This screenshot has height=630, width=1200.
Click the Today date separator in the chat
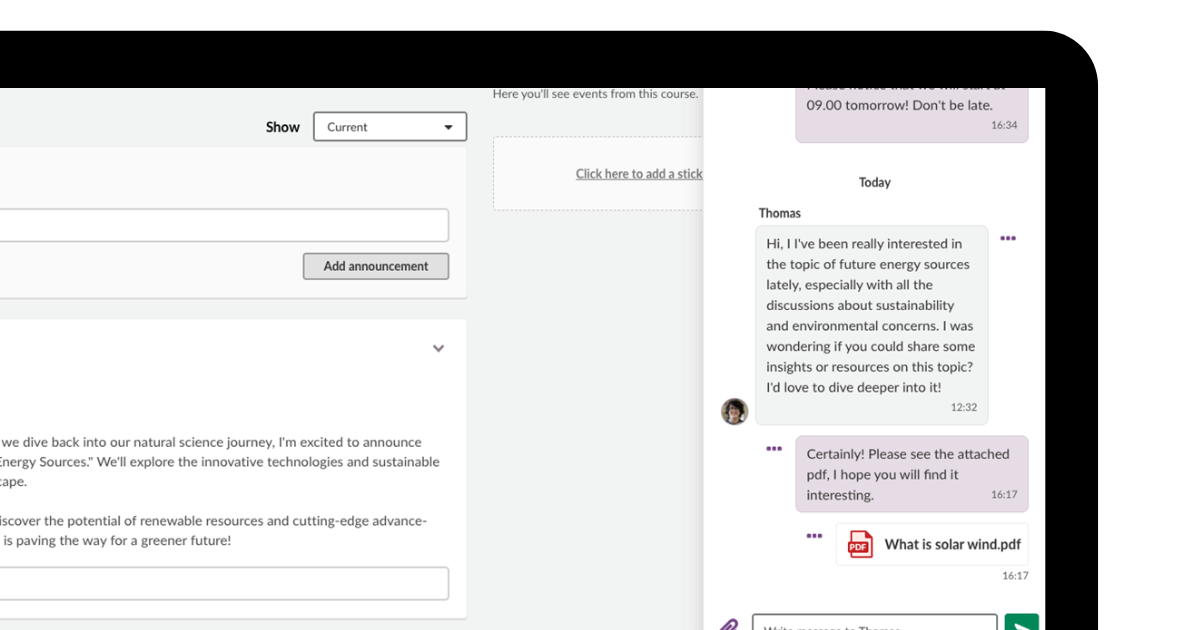[x=874, y=183]
